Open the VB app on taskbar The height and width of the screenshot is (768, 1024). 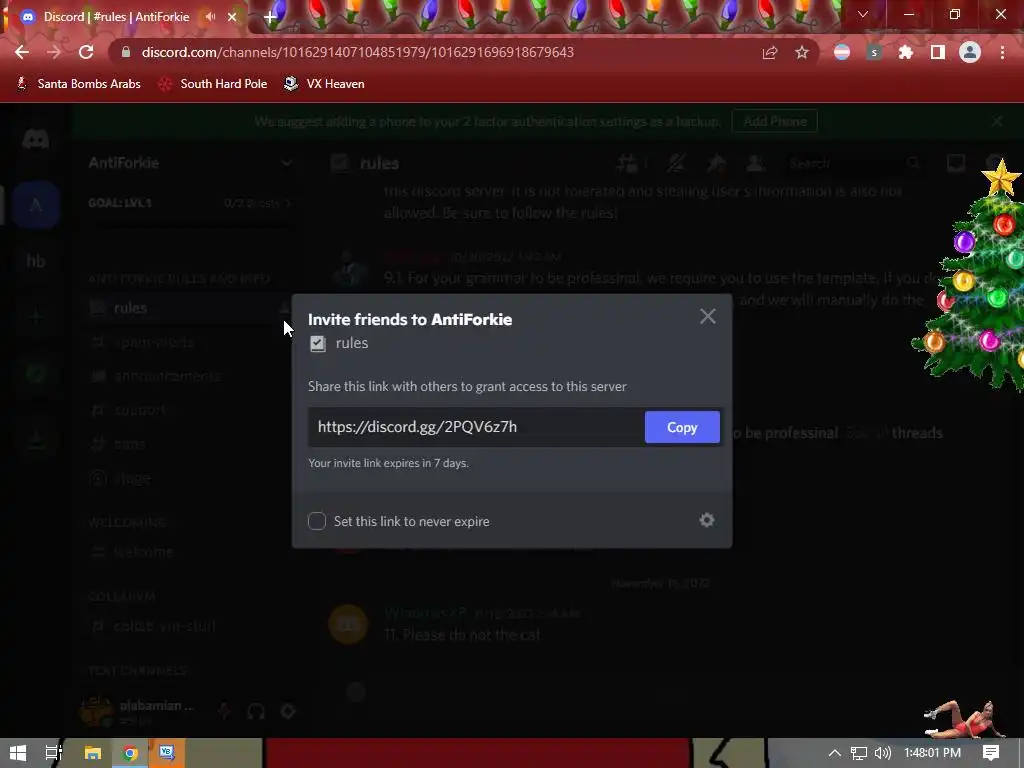click(167, 753)
